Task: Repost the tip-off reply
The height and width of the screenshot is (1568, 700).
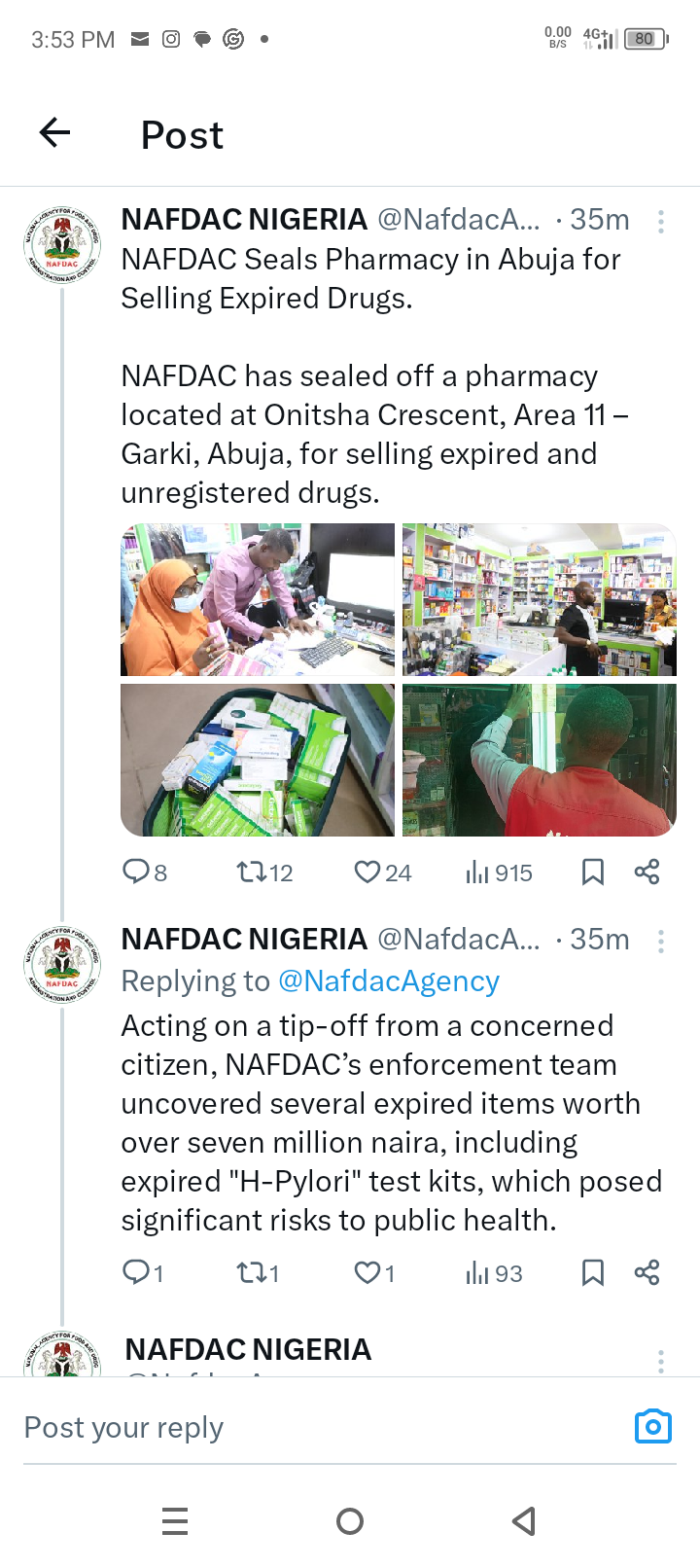Action: coord(251,1272)
